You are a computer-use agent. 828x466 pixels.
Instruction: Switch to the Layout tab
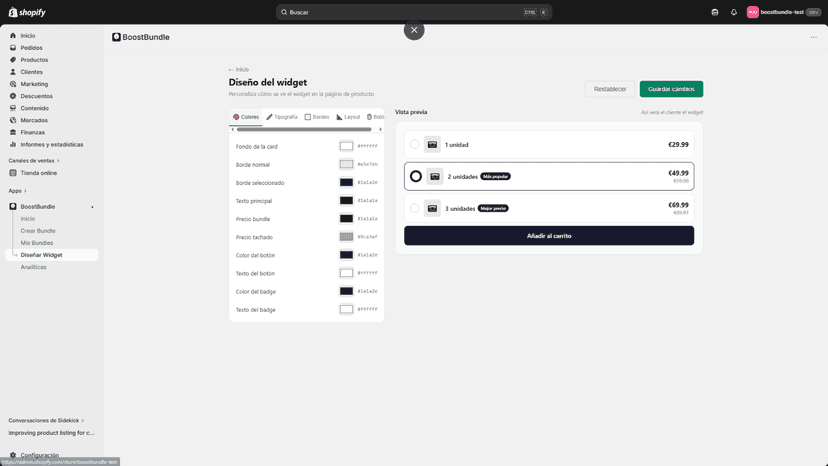348,117
